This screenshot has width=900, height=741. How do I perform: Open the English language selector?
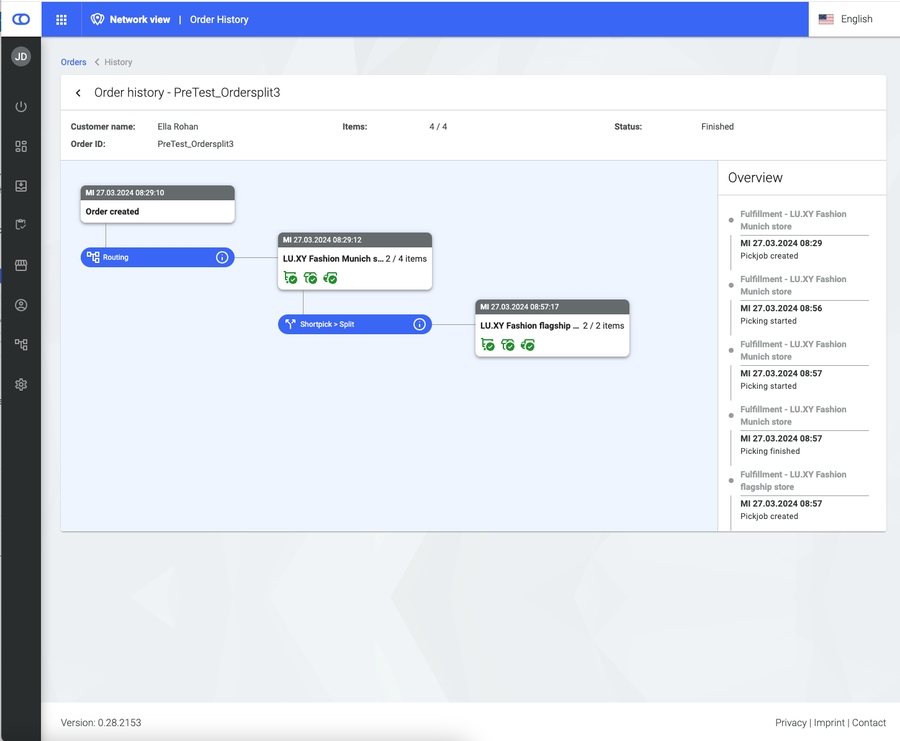(845, 19)
